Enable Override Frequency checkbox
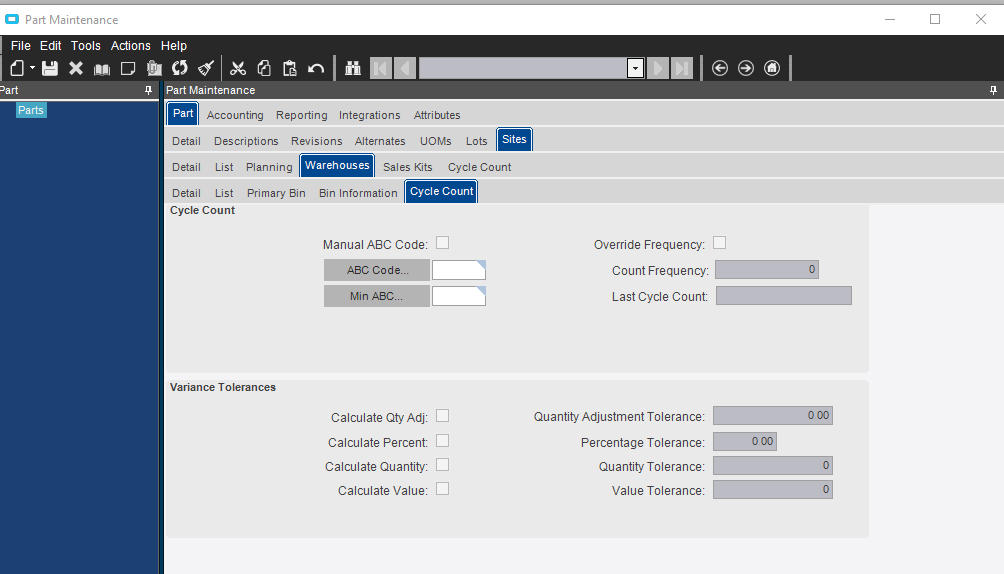This screenshot has width=1004, height=574. [720, 243]
